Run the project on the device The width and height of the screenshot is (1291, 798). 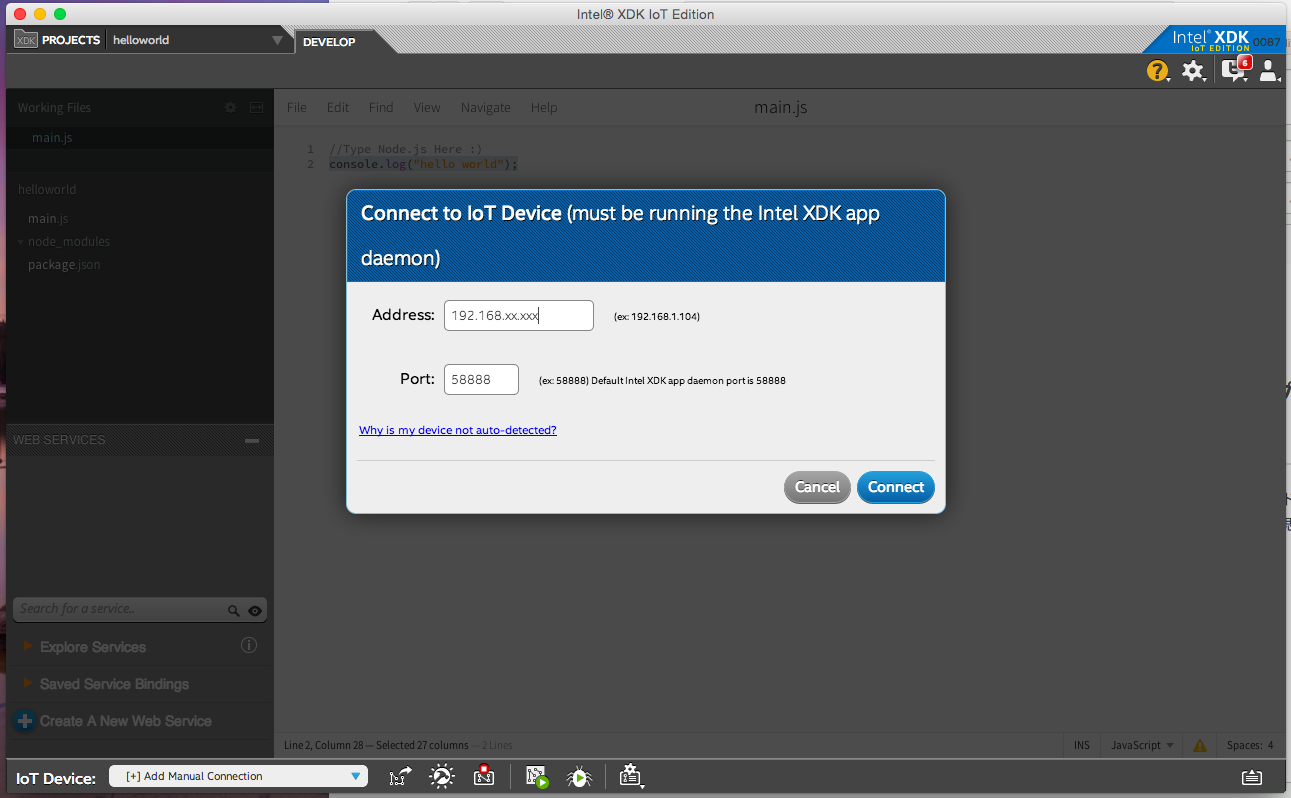[x=537, y=775]
